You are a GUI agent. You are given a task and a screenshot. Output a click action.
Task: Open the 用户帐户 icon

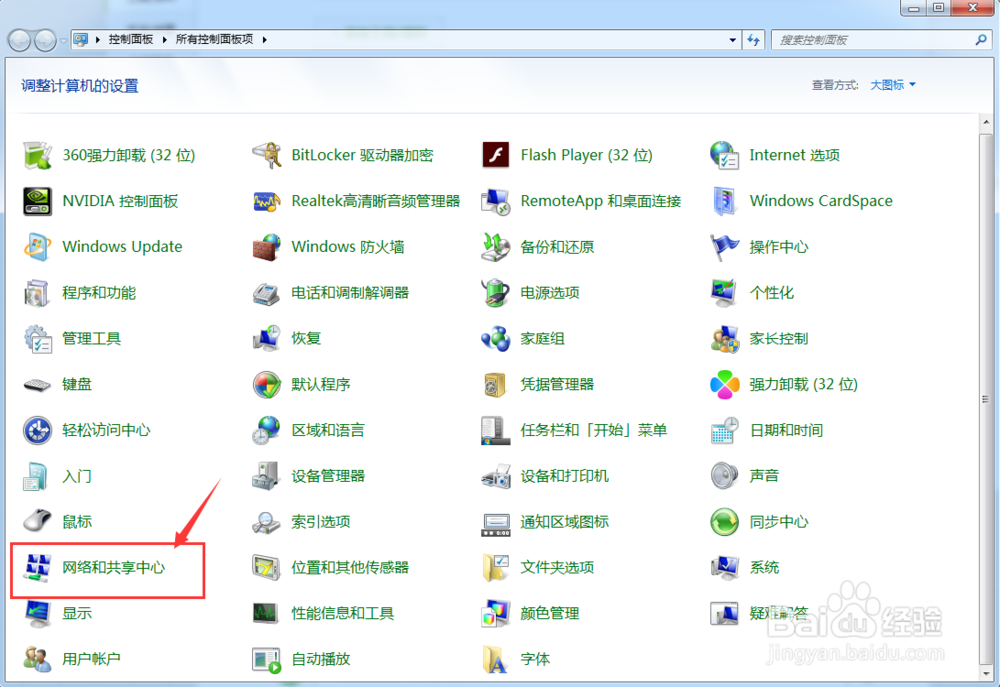point(37,659)
